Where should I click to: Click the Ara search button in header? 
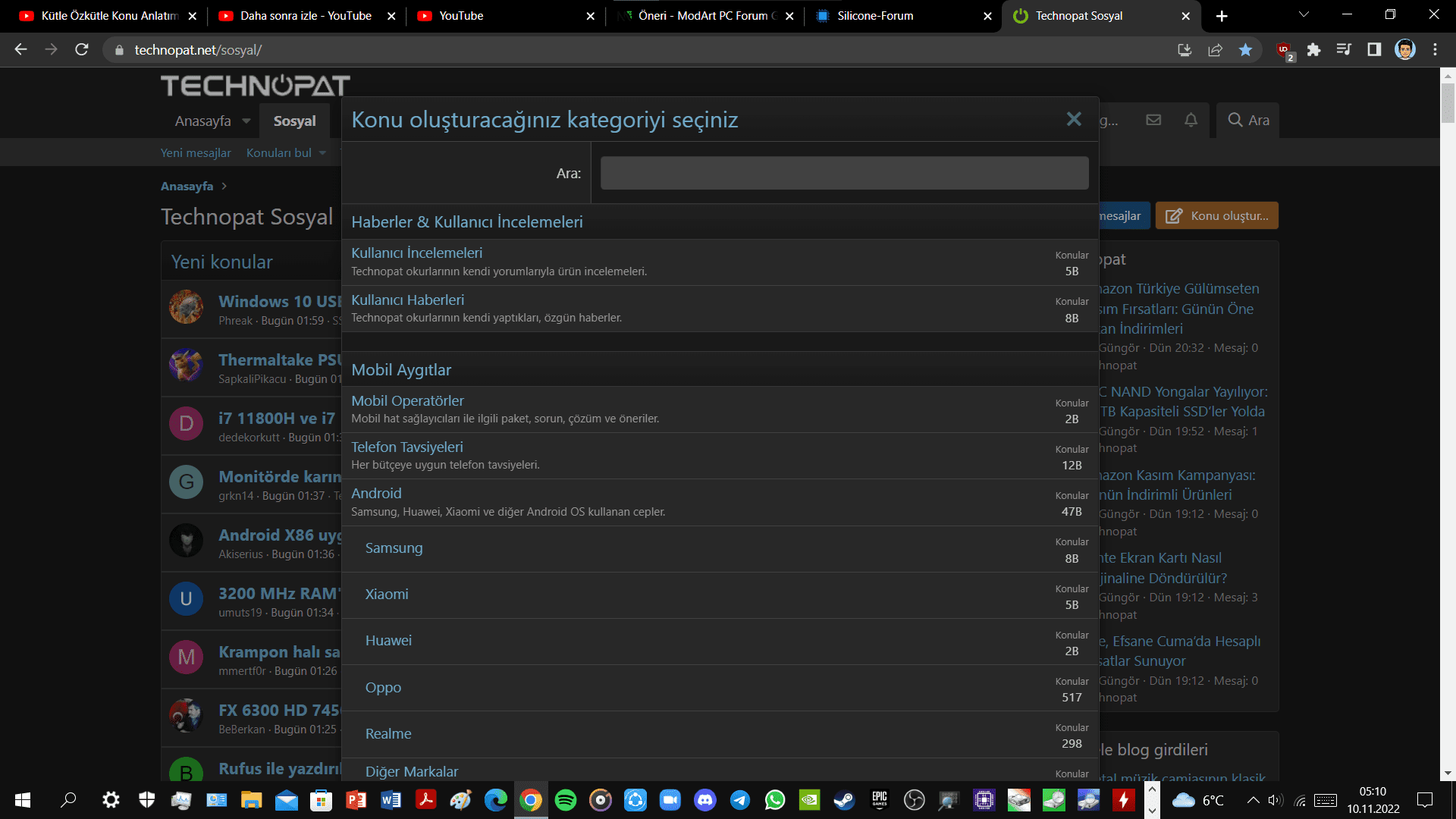pos(1248,120)
